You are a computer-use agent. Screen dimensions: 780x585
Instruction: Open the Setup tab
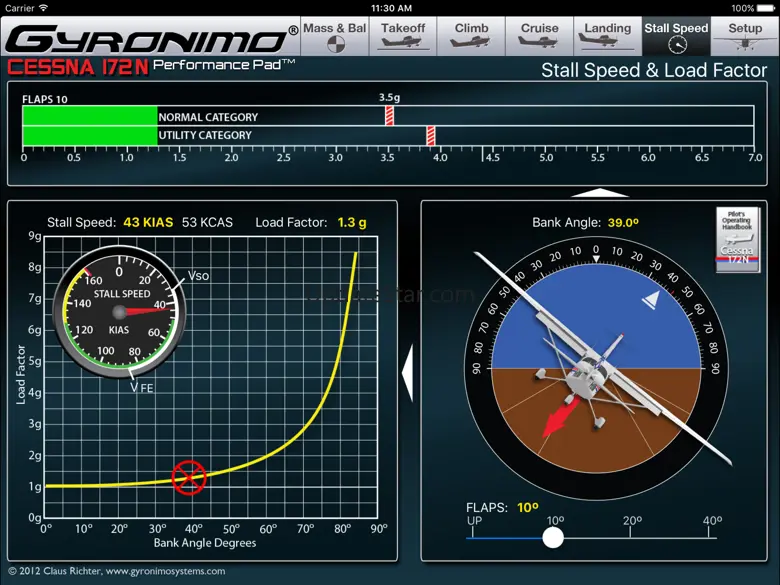tap(745, 37)
